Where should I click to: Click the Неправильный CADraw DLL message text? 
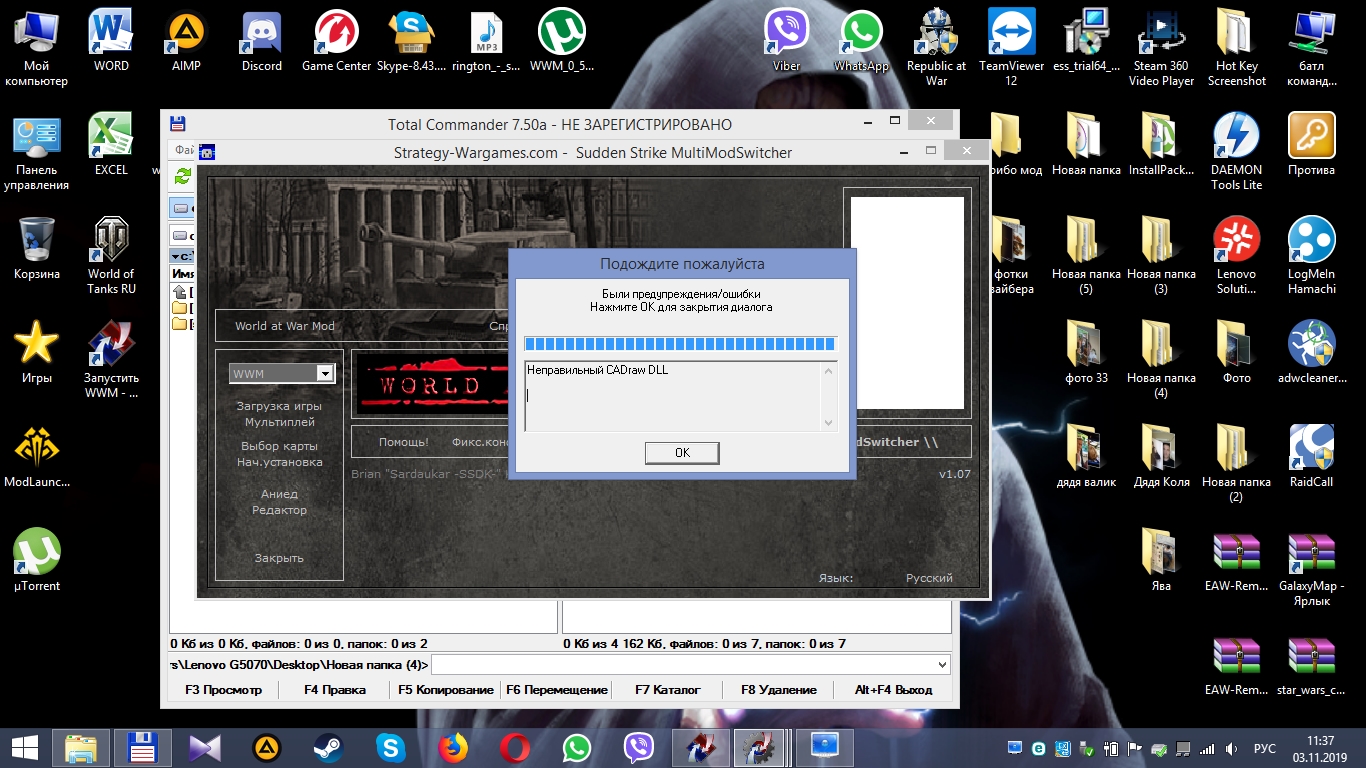(x=597, y=370)
